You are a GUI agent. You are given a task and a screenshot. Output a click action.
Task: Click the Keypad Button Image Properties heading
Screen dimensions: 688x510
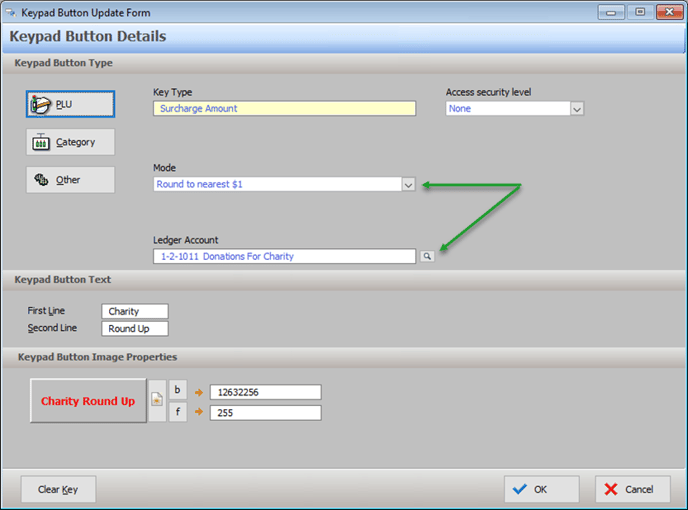(97, 357)
